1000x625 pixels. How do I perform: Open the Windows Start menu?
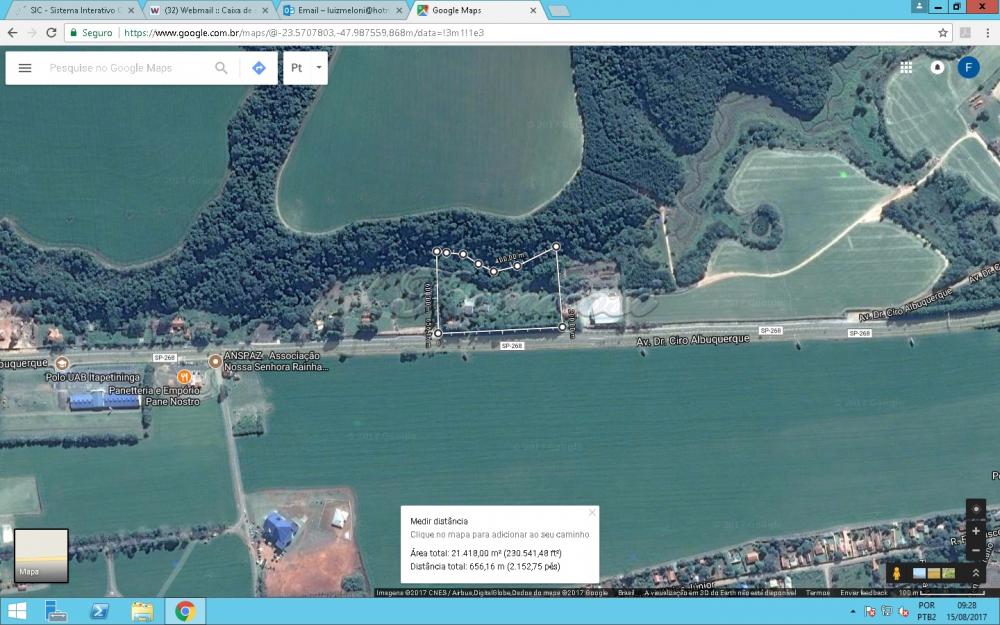click(17, 611)
